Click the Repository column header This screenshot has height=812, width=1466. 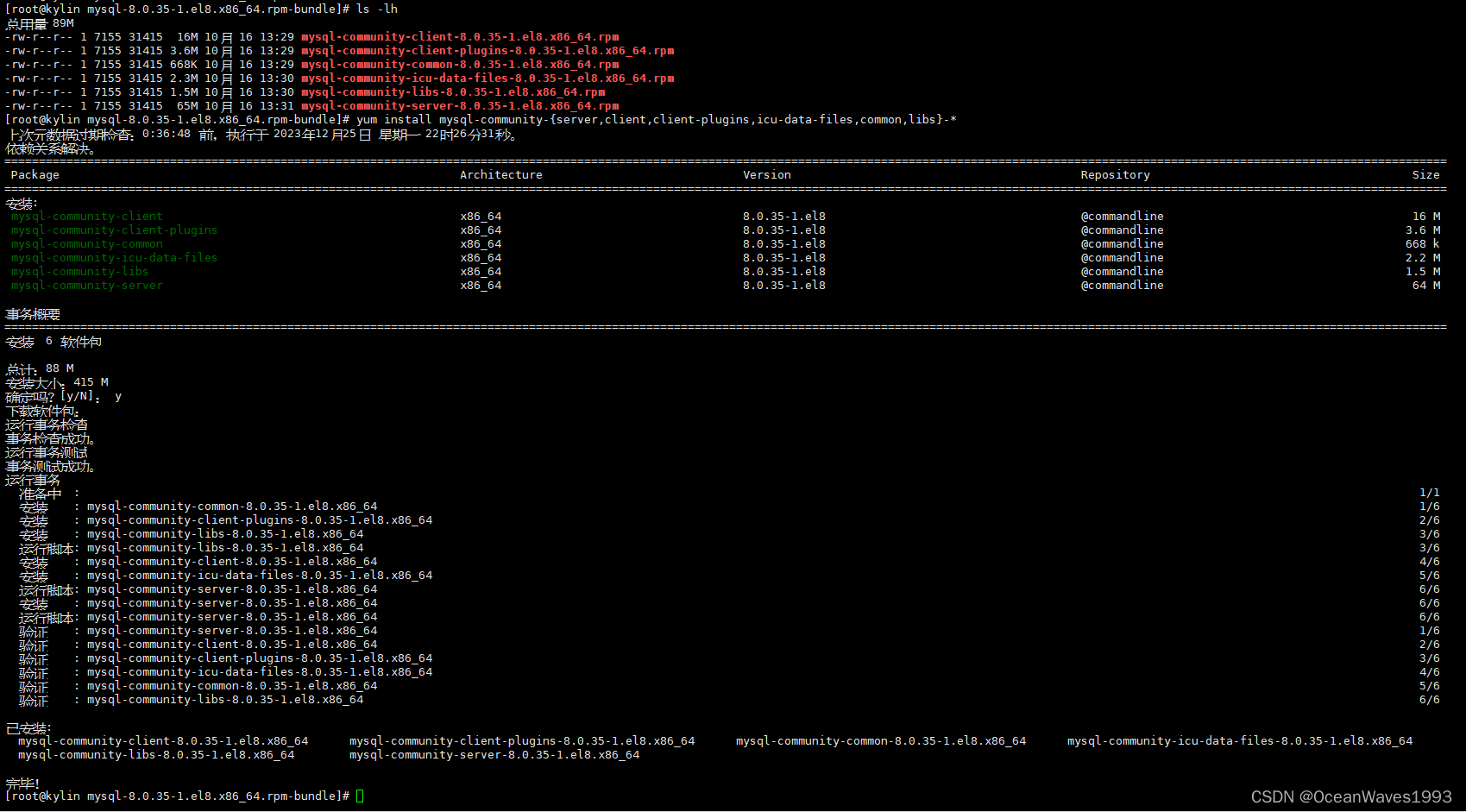(1114, 174)
